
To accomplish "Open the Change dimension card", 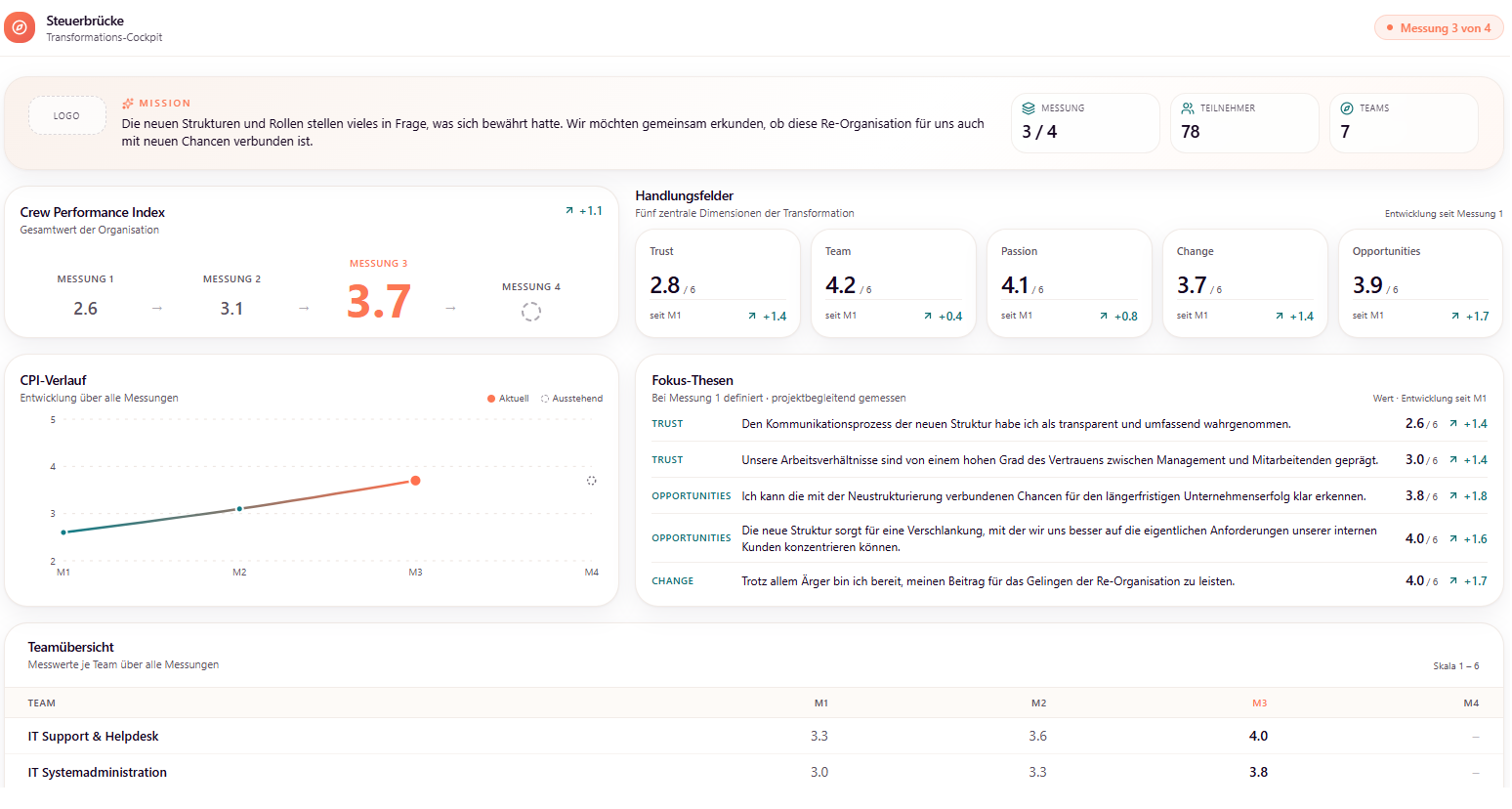I will (1245, 283).
